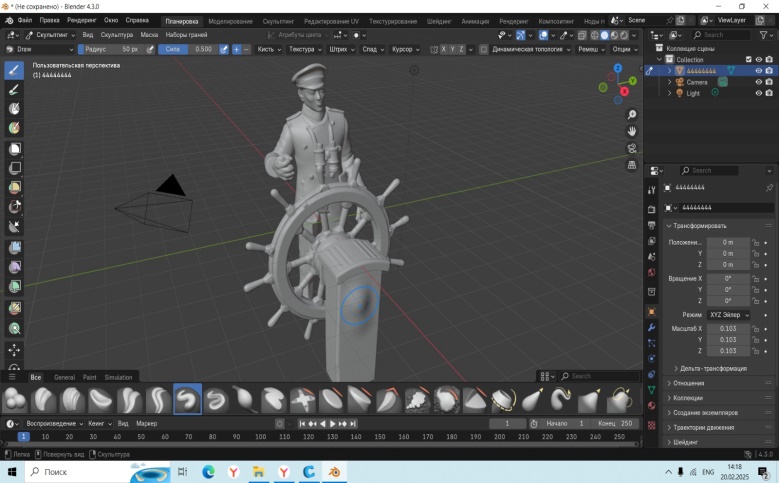Toggle radius pressure sensitivity pen icon
Viewport: 779px width, 483px height.
pos(150,49)
